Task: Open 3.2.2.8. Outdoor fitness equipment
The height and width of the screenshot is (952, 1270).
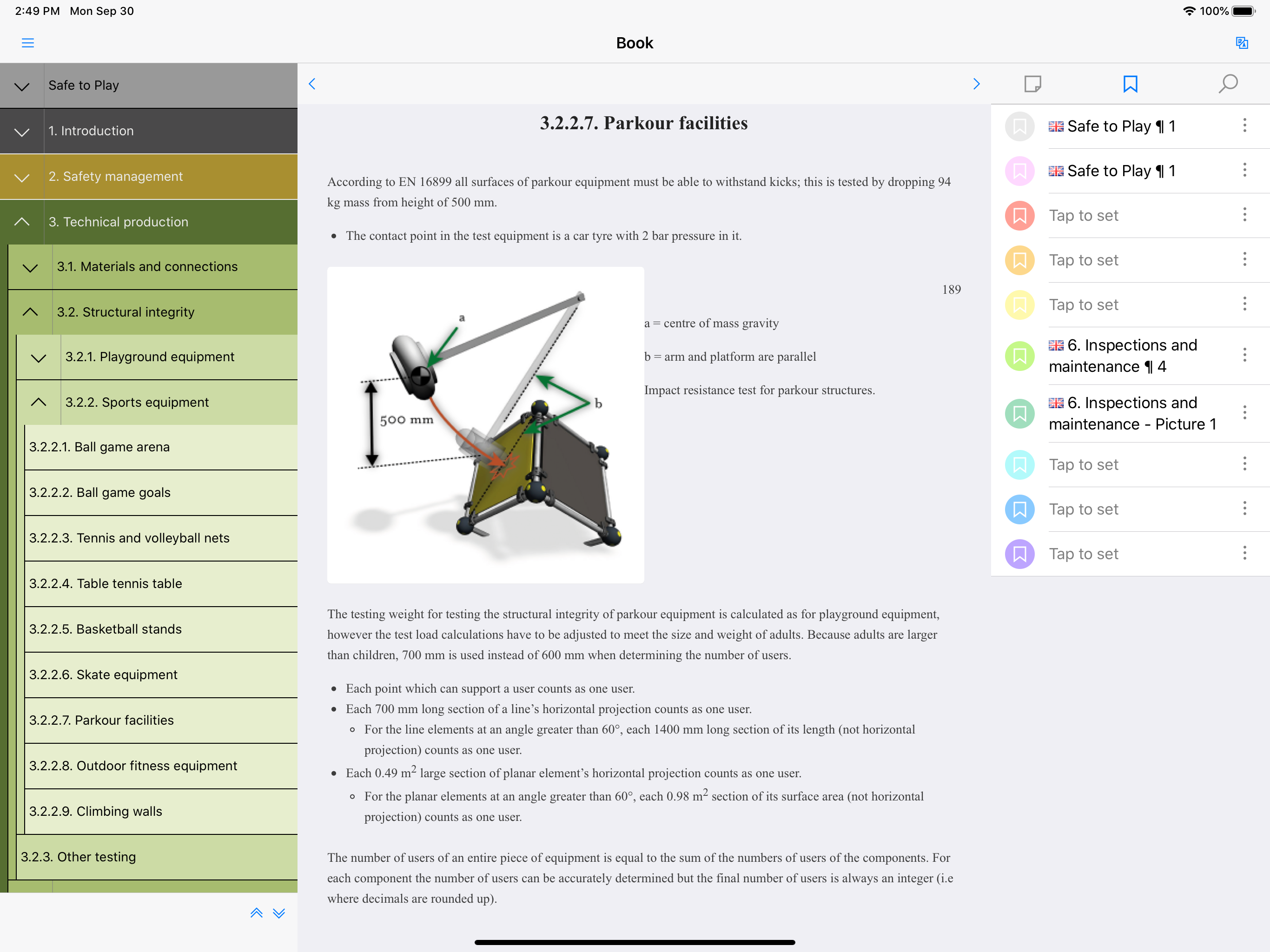Action: tap(161, 766)
